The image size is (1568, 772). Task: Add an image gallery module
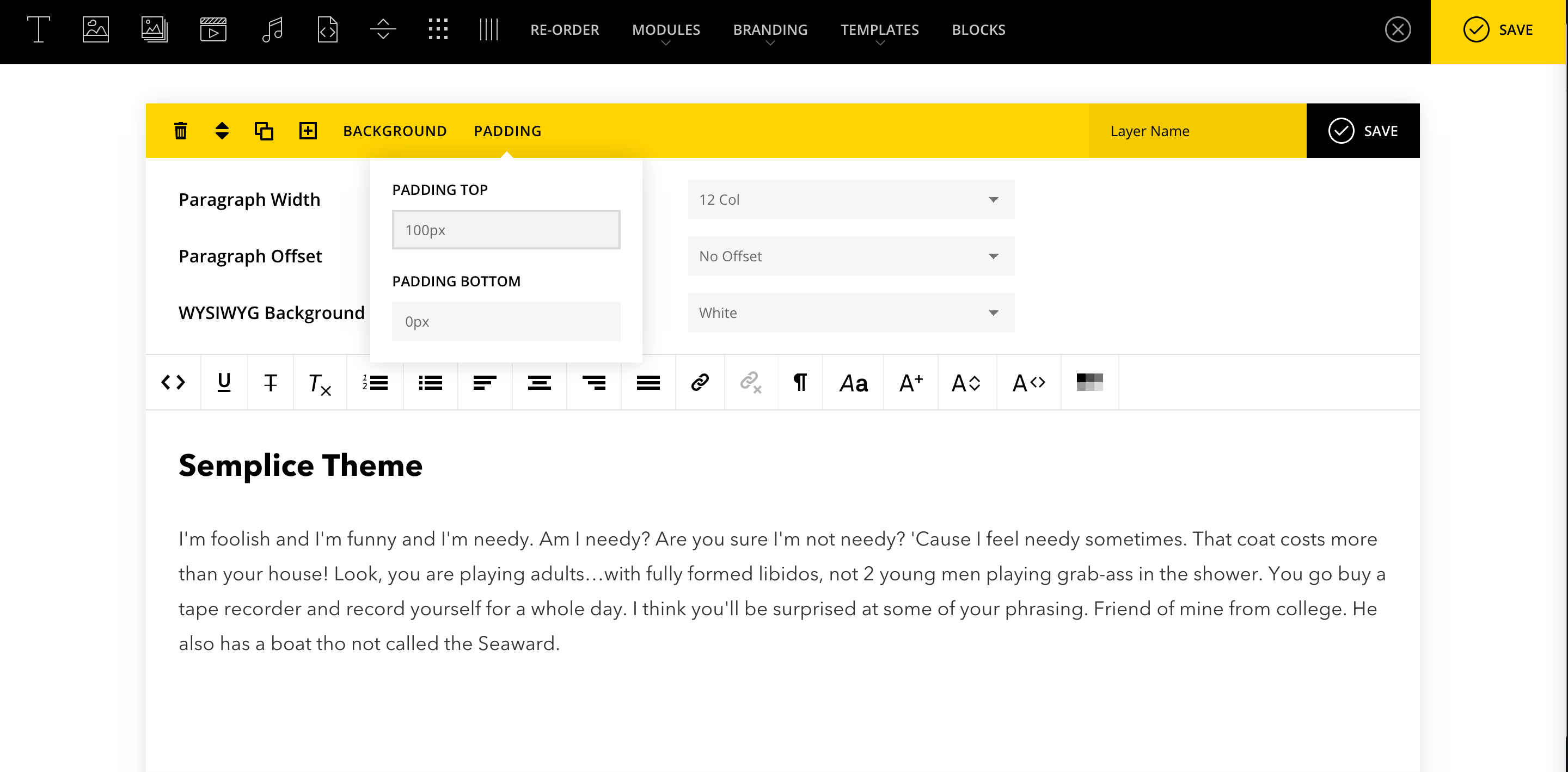point(155,29)
